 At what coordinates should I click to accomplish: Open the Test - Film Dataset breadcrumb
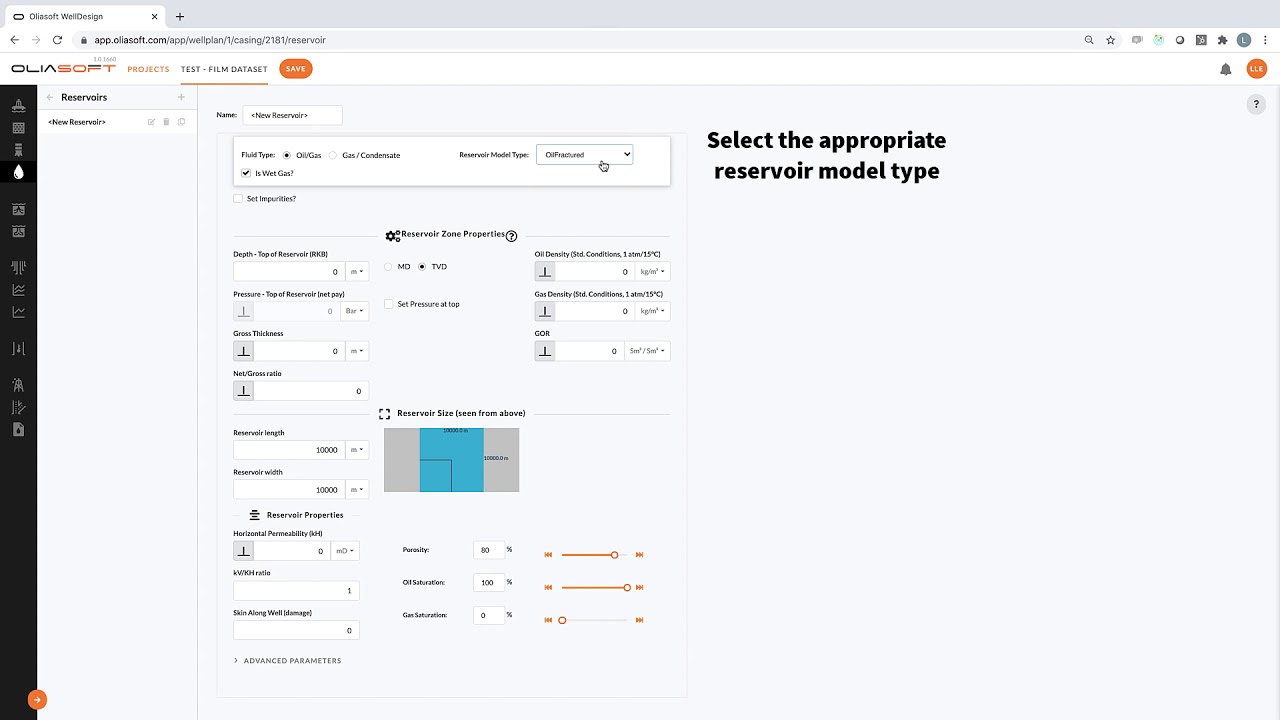click(x=224, y=69)
